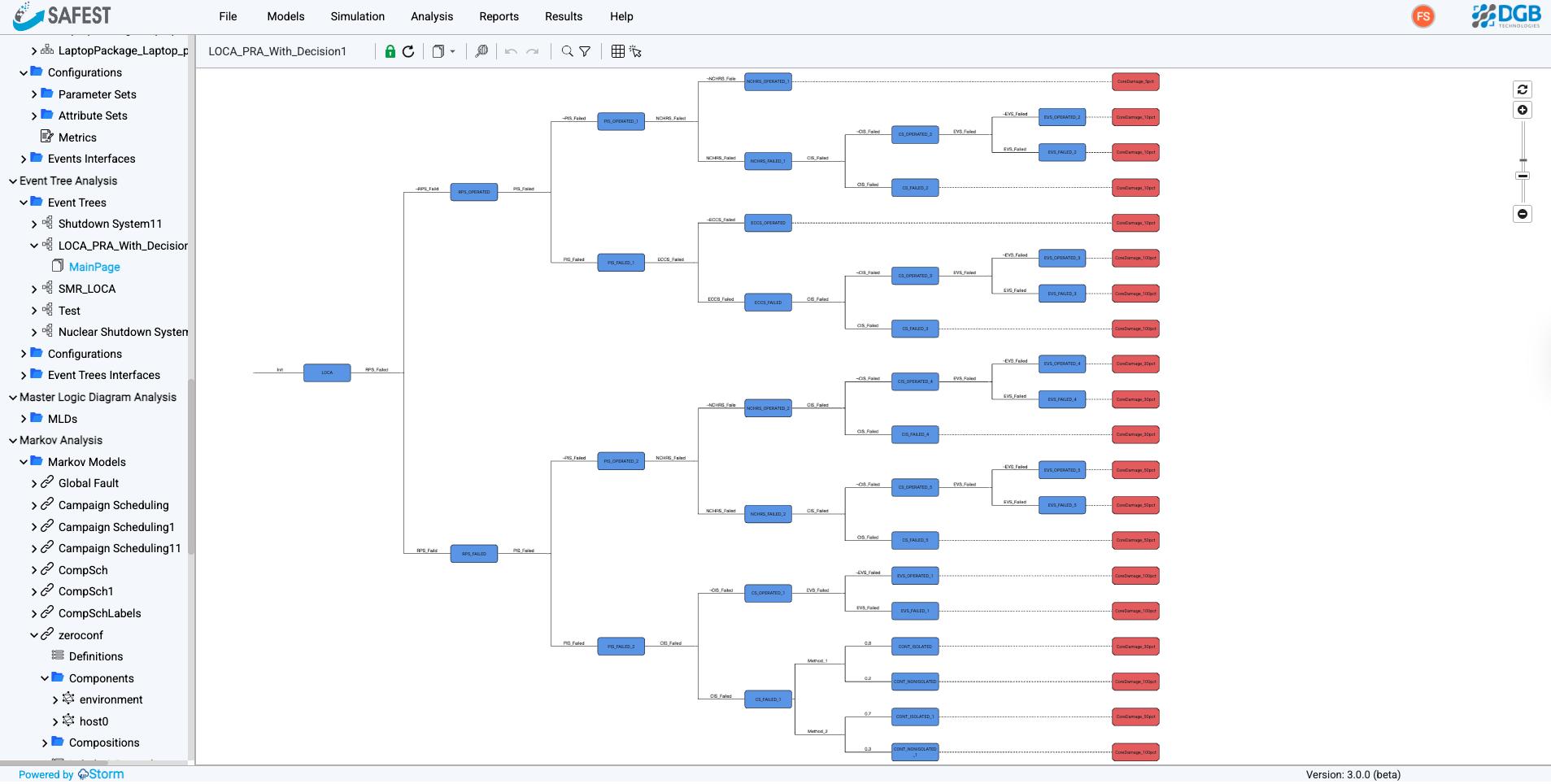This screenshot has height=784, width=1551.
Task: Click the zoom in plus button
Action: click(1523, 110)
